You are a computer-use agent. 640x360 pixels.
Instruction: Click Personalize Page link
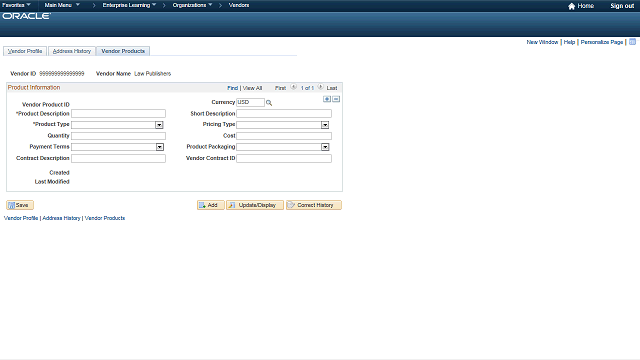(602, 42)
